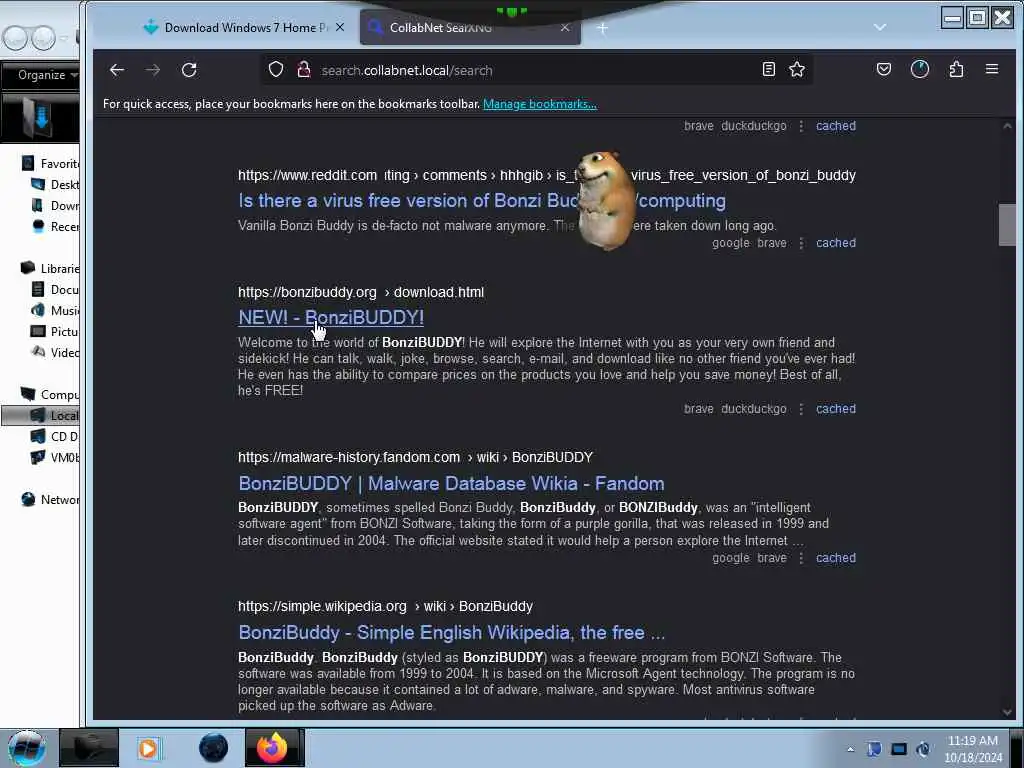Open the reddit virus free Bonzi Buddy result
1024x768 pixels.
[x=481, y=200]
